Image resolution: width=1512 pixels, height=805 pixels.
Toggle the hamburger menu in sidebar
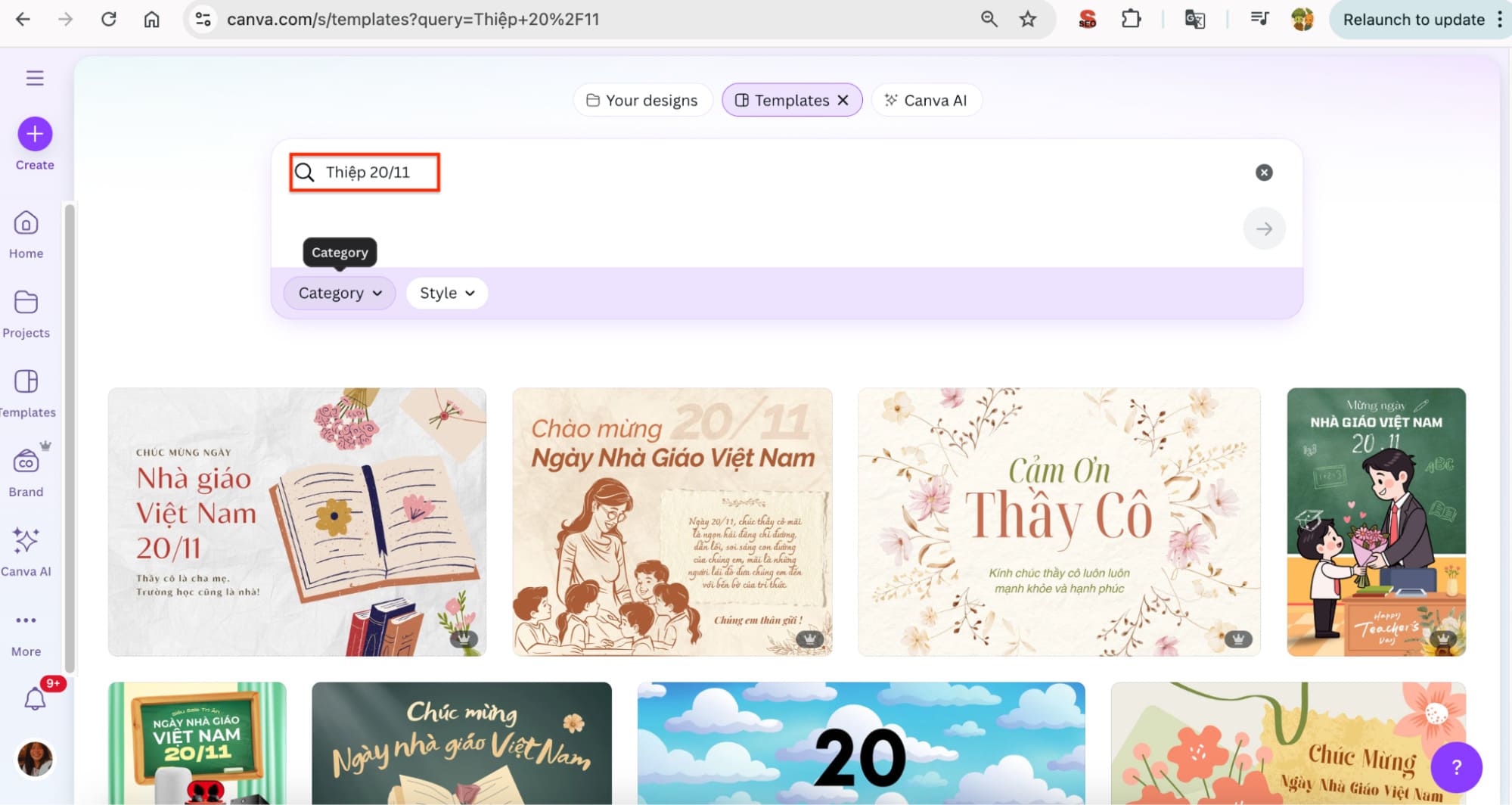click(x=35, y=78)
